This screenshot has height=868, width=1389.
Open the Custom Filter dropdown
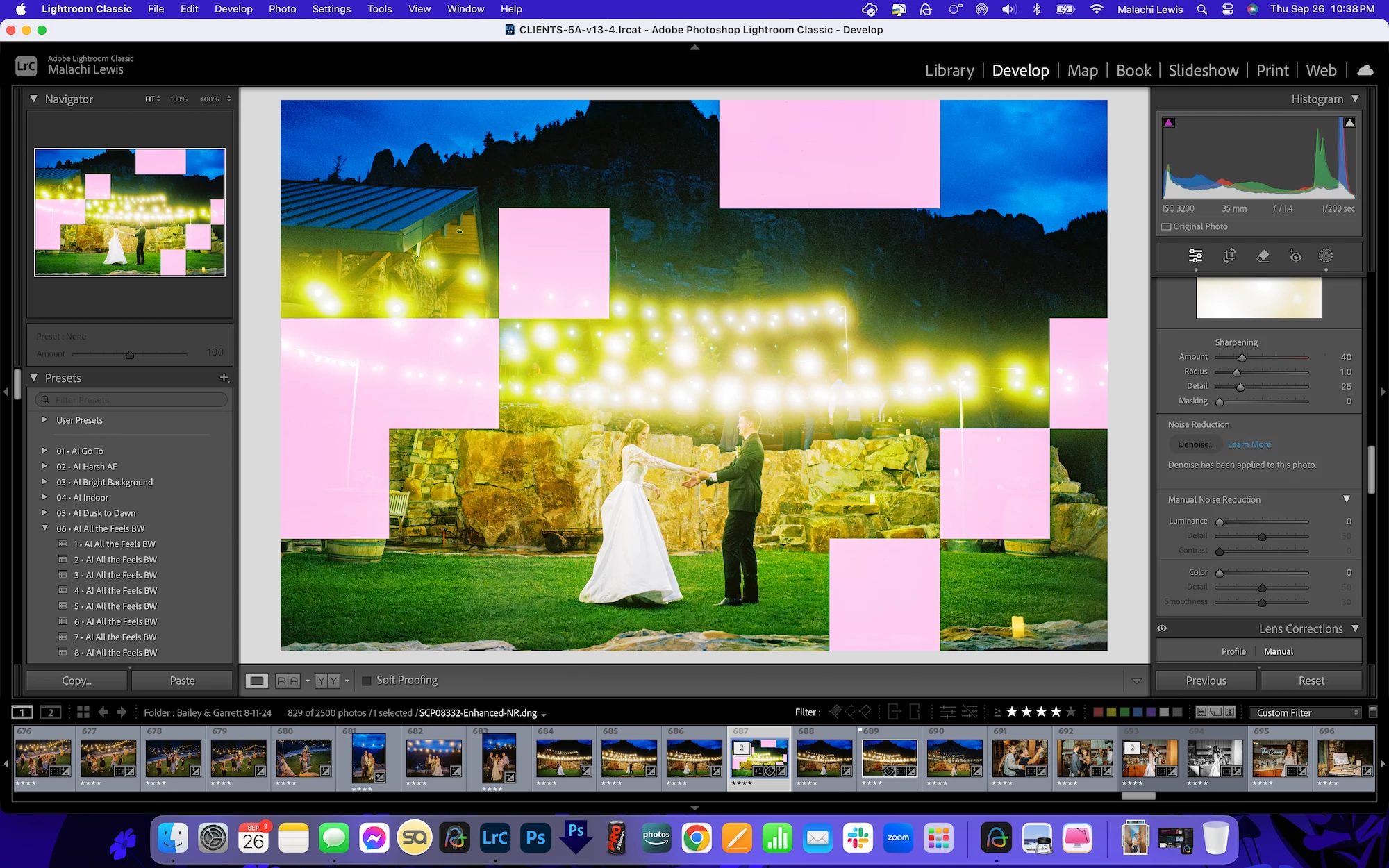pyautogui.click(x=1306, y=712)
